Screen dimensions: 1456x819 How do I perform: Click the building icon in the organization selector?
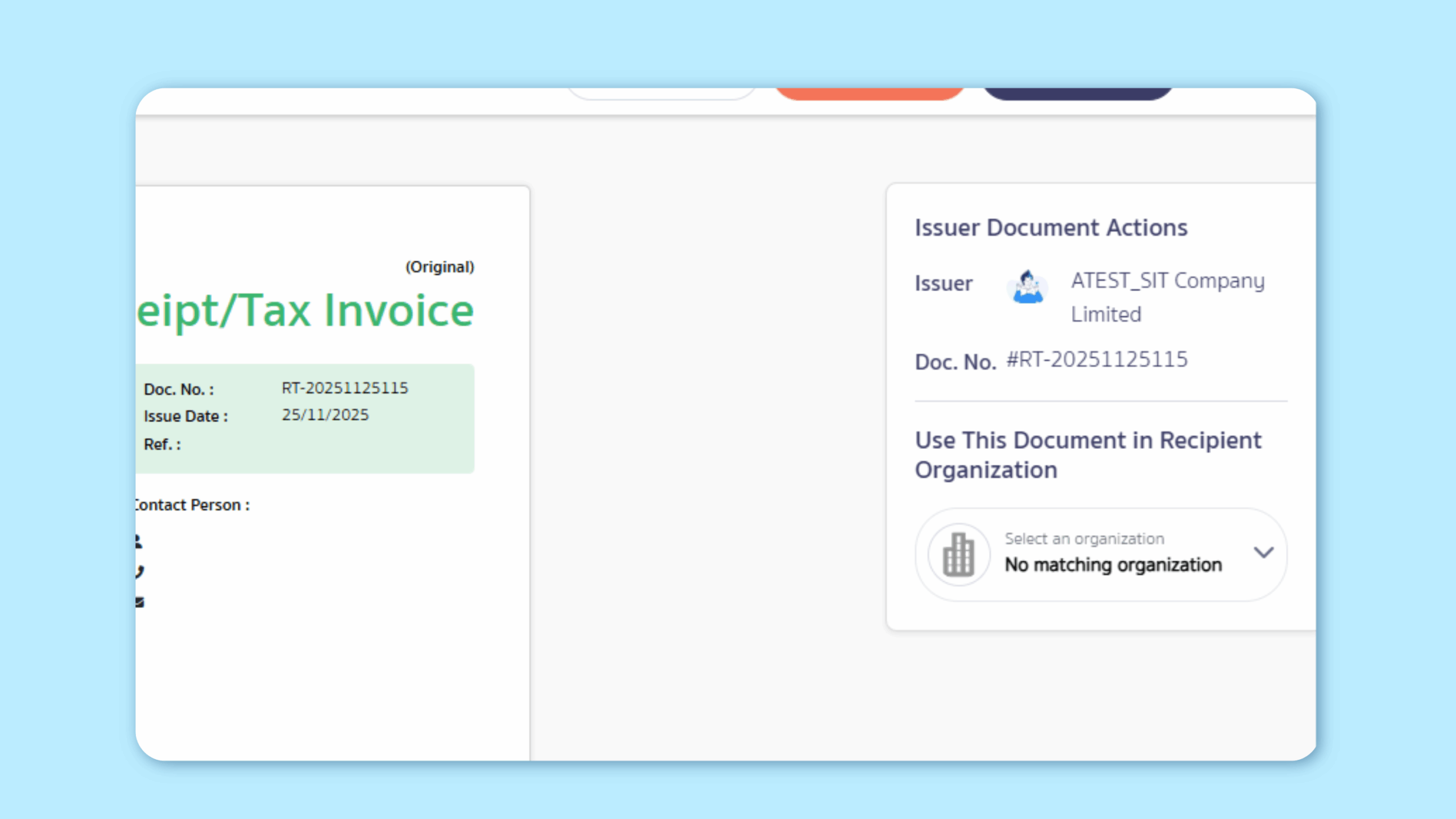tap(958, 553)
